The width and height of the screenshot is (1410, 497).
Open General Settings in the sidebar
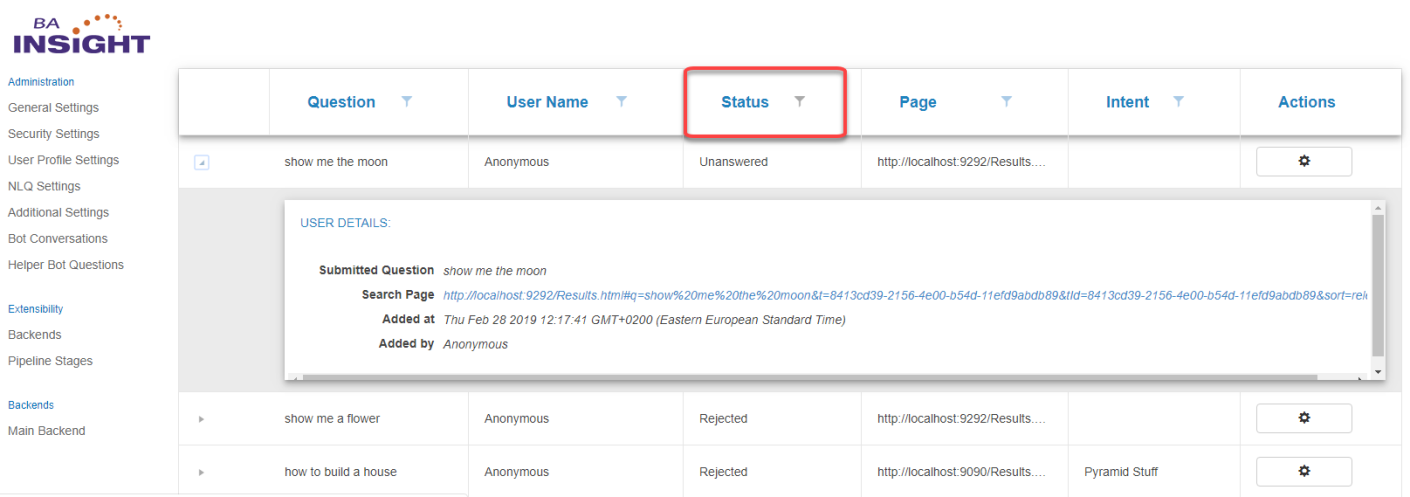coord(53,108)
